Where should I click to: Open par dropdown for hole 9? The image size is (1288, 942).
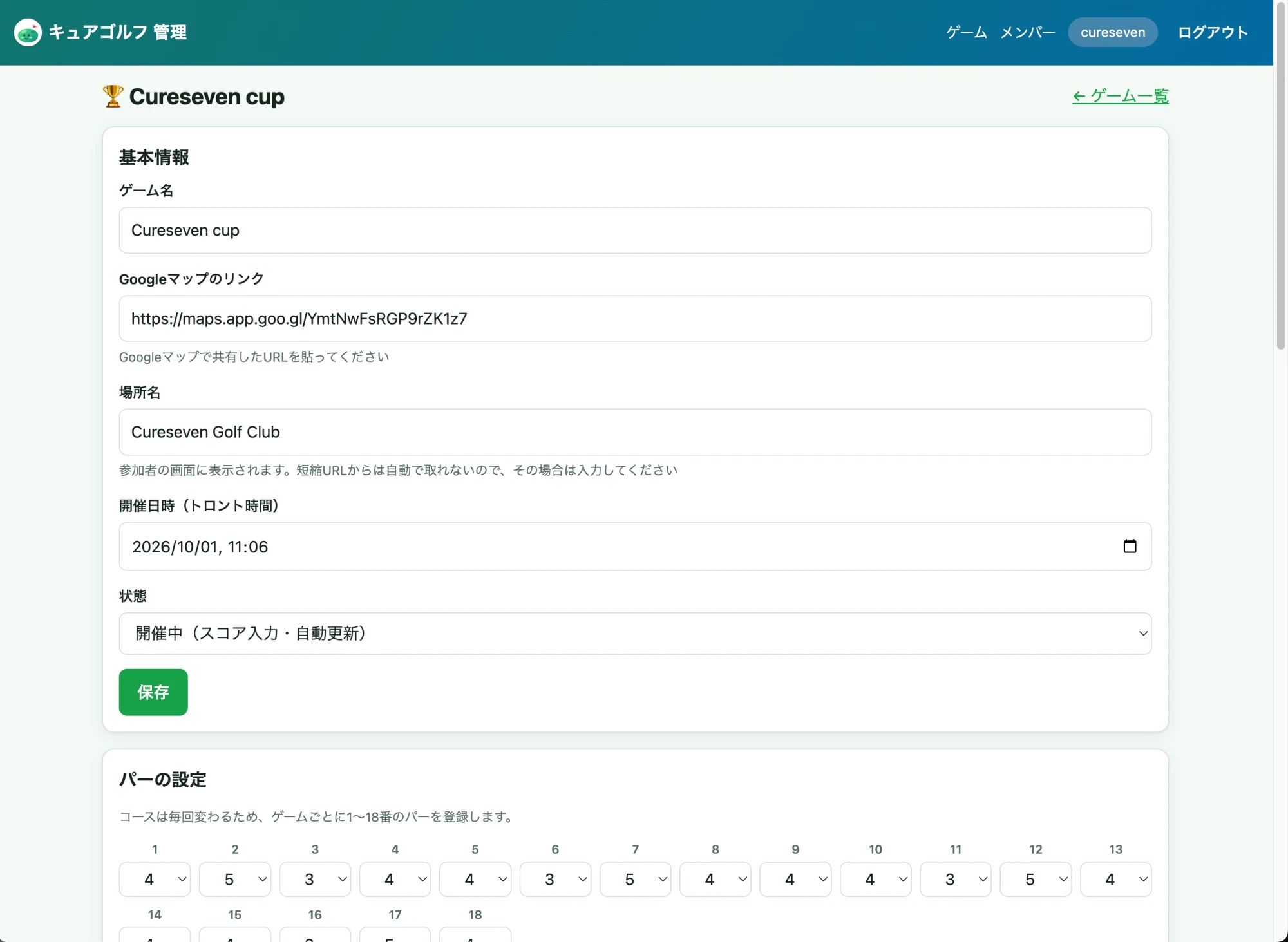pyautogui.click(x=795, y=880)
